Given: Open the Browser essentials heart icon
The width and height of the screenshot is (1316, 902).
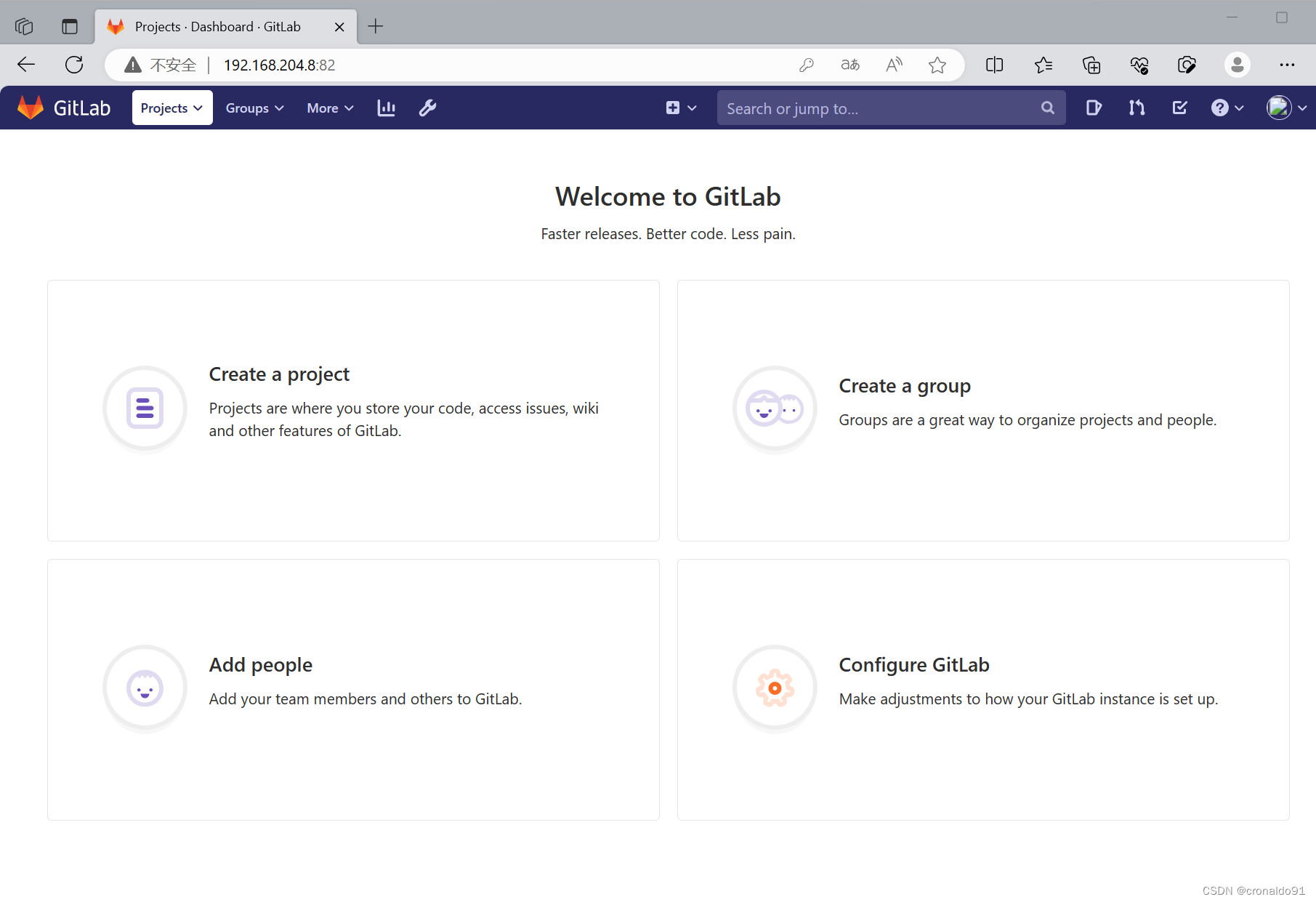Looking at the screenshot, I should [1139, 65].
